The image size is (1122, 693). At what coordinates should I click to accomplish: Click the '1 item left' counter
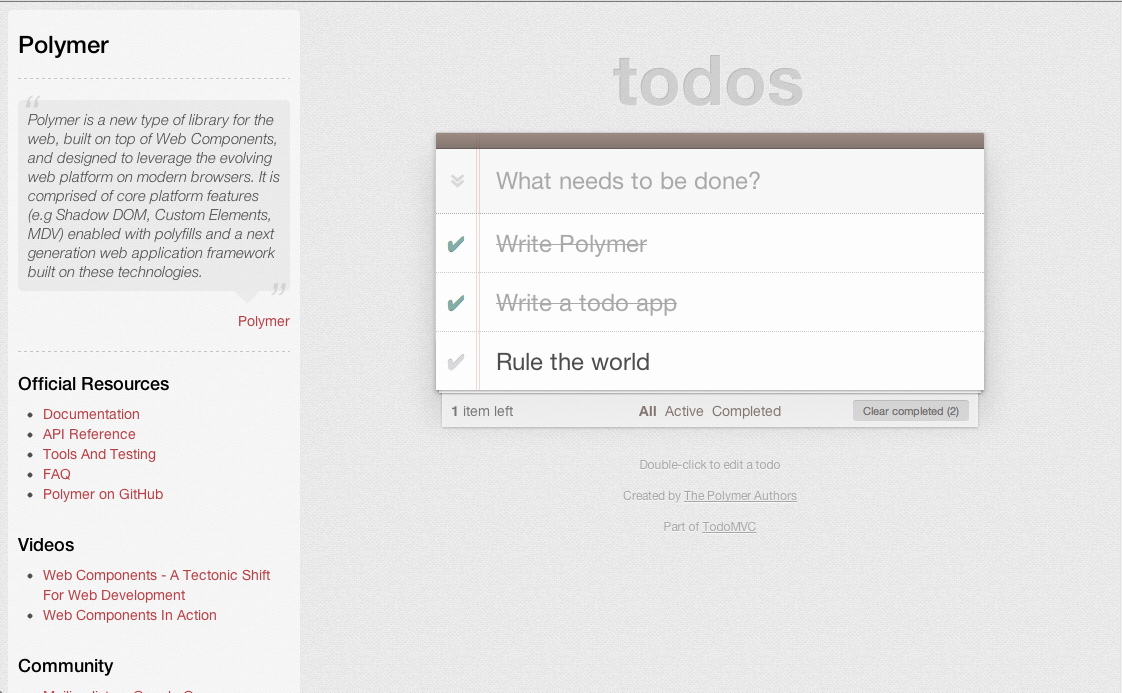(482, 412)
